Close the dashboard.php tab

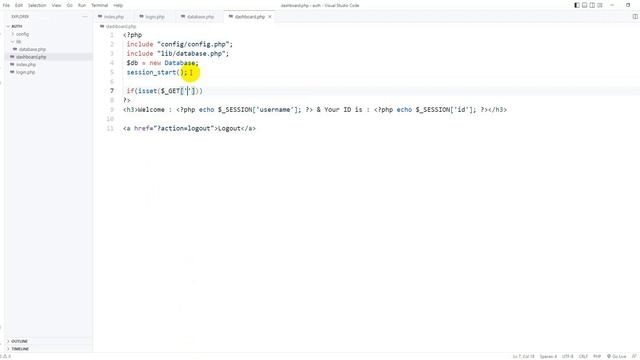coord(270,17)
